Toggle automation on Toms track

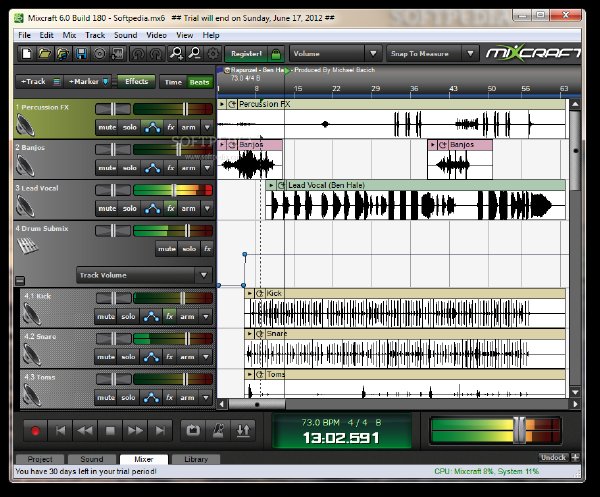tap(151, 398)
